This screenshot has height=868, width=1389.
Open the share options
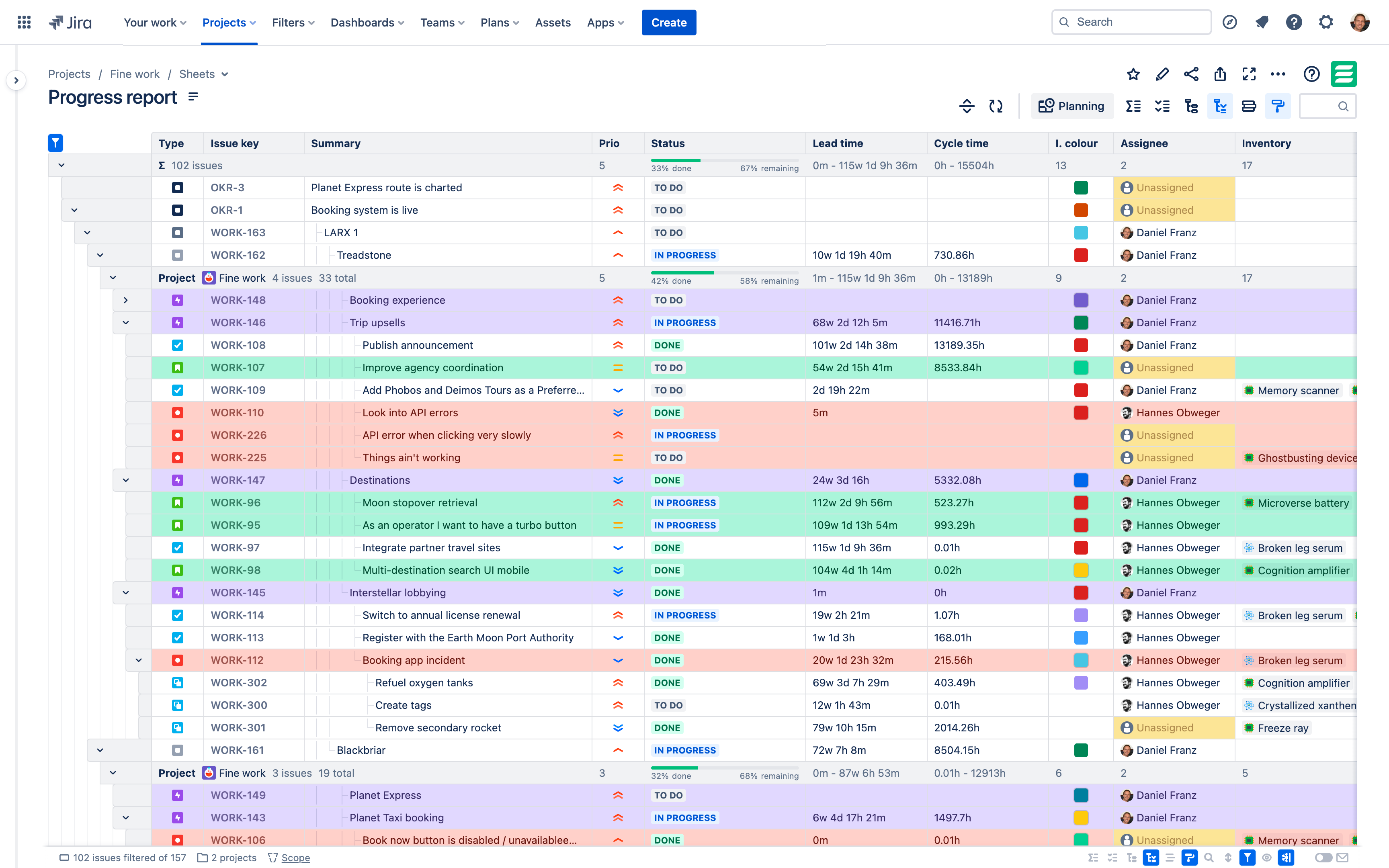click(1191, 74)
